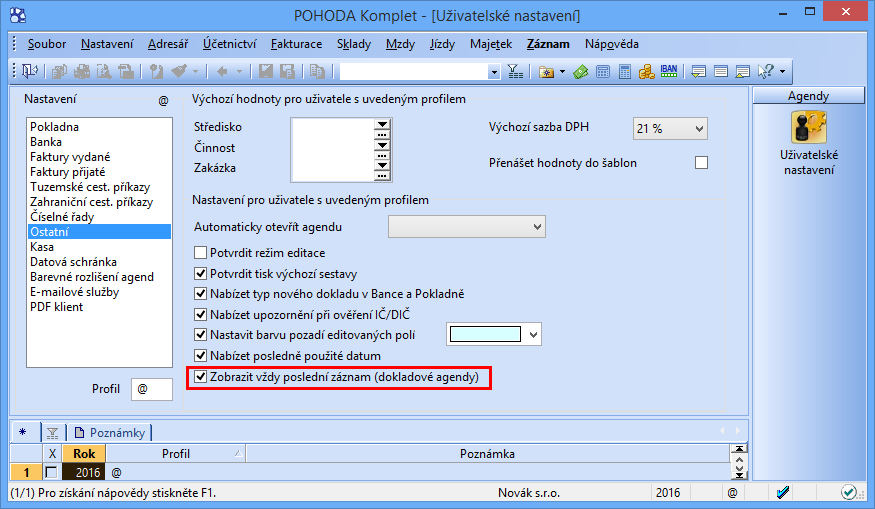
Task: Click the Rok column header
Action: pyautogui.click(x=84, y=454)
